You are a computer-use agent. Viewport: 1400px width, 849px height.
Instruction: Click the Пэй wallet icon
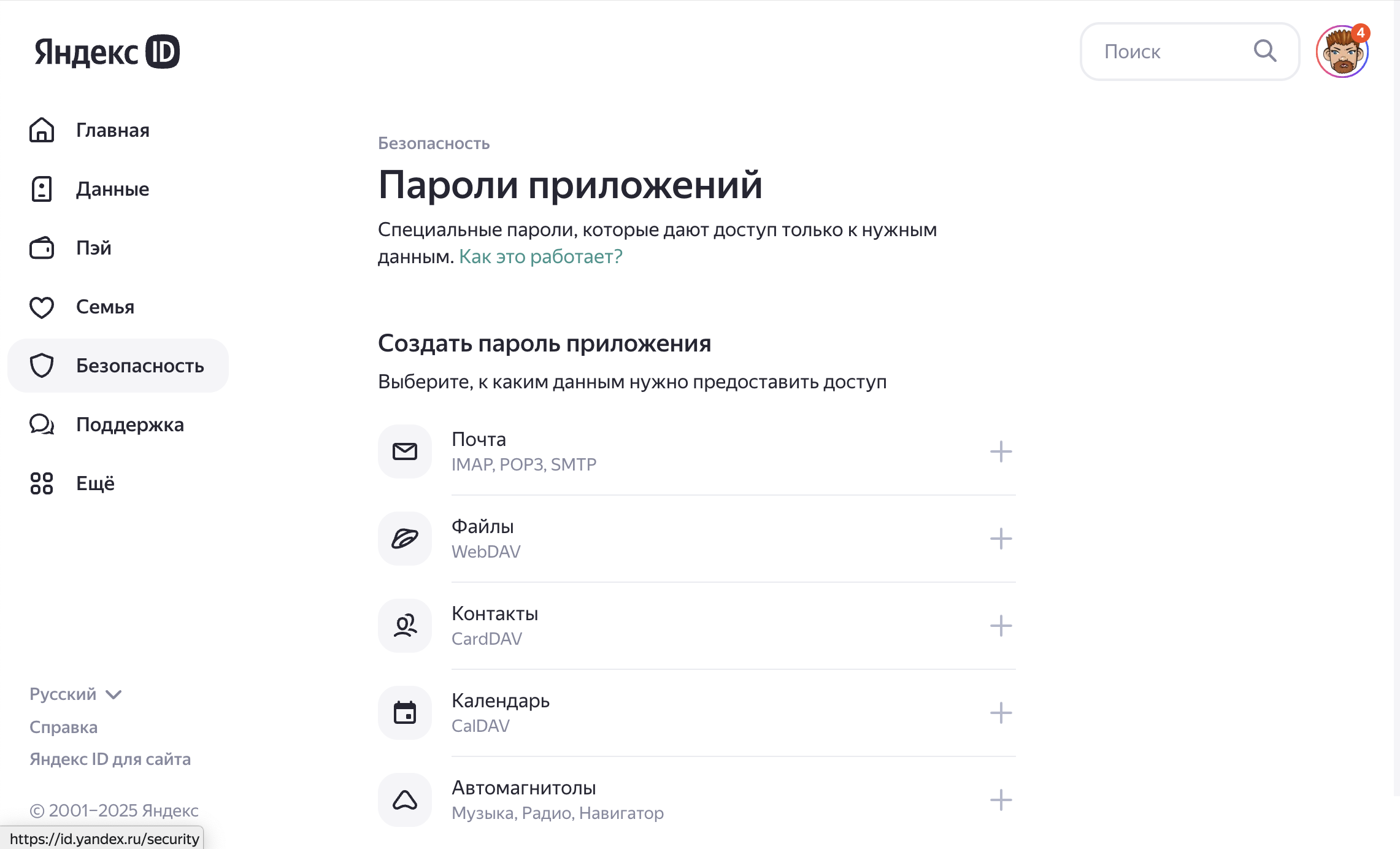tap(41, 248)
